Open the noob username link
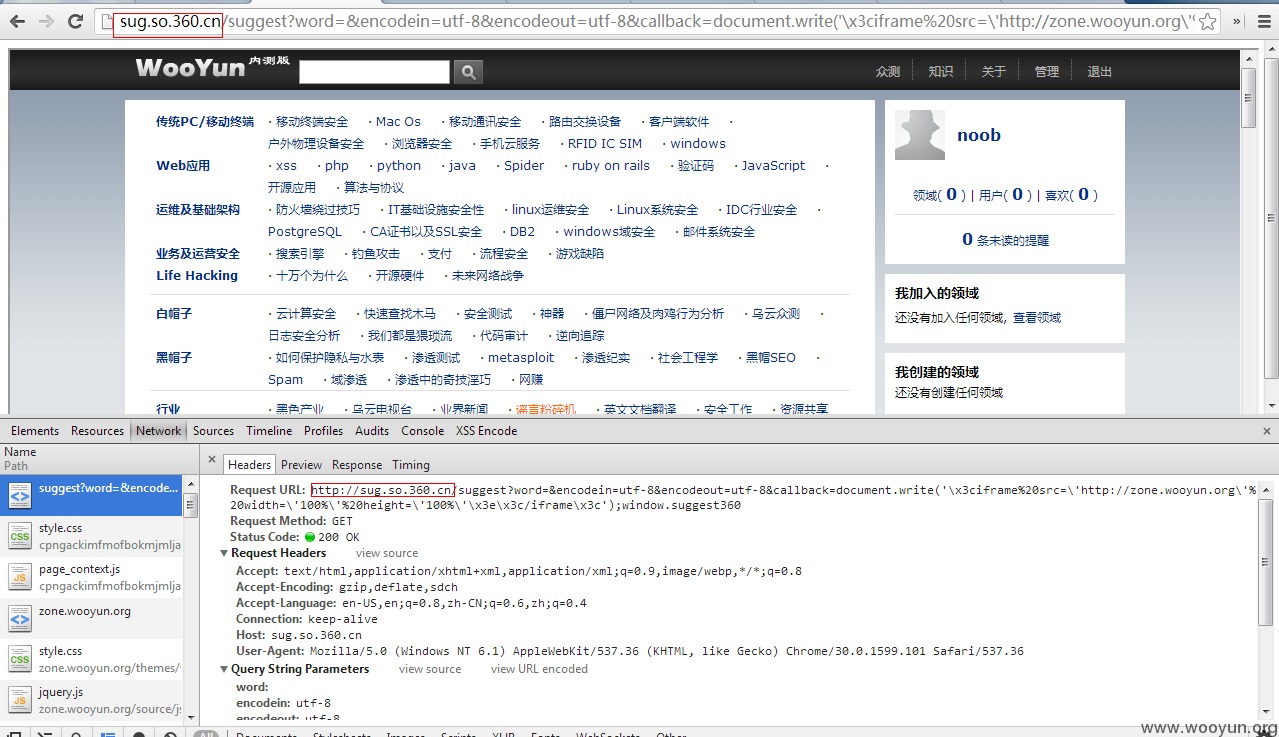This screenshot has width=1279, height=737. point(978,135)
